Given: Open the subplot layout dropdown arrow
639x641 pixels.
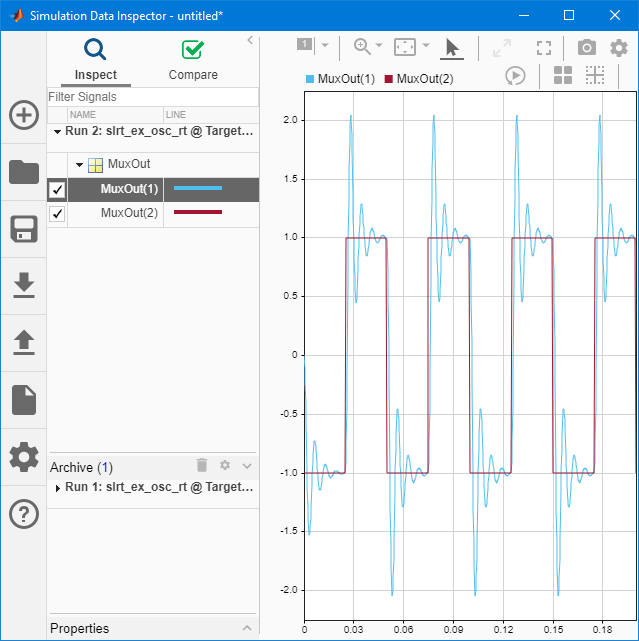Looking at the screenshot, I should [325, 45].
